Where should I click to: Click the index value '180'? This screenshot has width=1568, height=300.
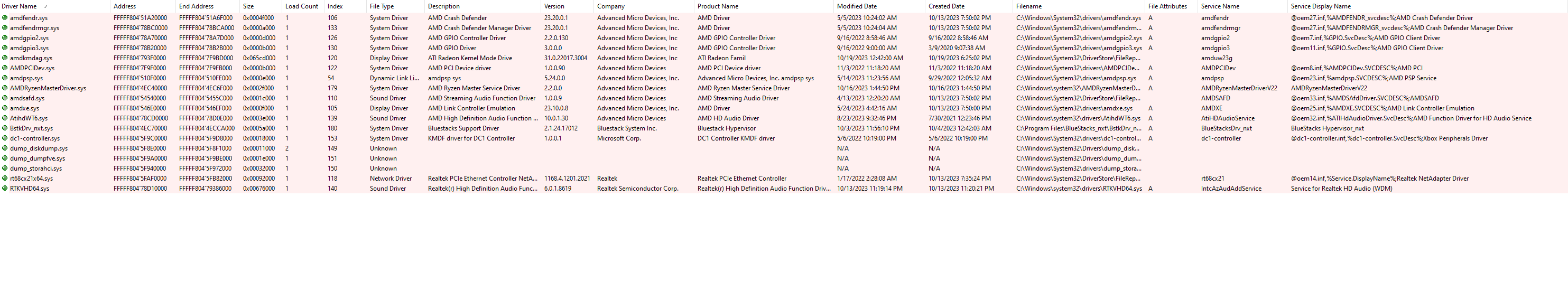pos(332,128)
